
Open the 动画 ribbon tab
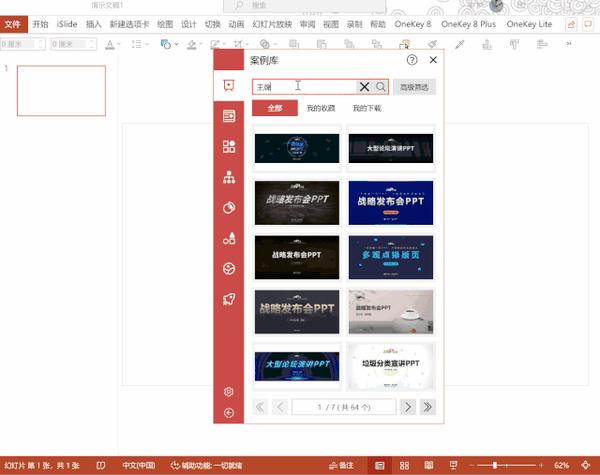click(236, 24)
